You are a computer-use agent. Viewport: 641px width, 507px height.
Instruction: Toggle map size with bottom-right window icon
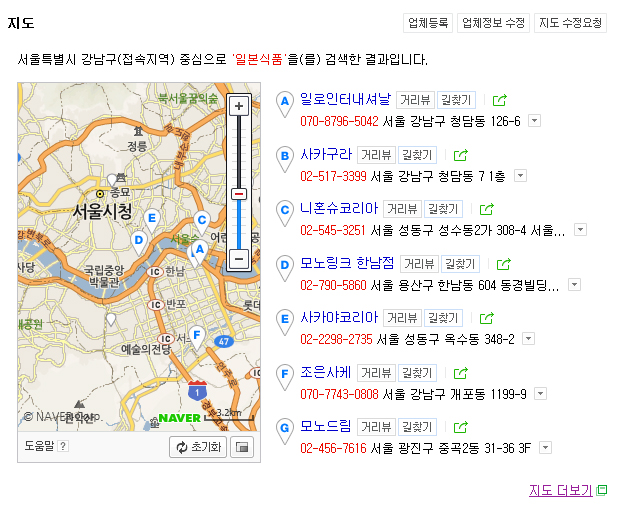pos(241,447)
